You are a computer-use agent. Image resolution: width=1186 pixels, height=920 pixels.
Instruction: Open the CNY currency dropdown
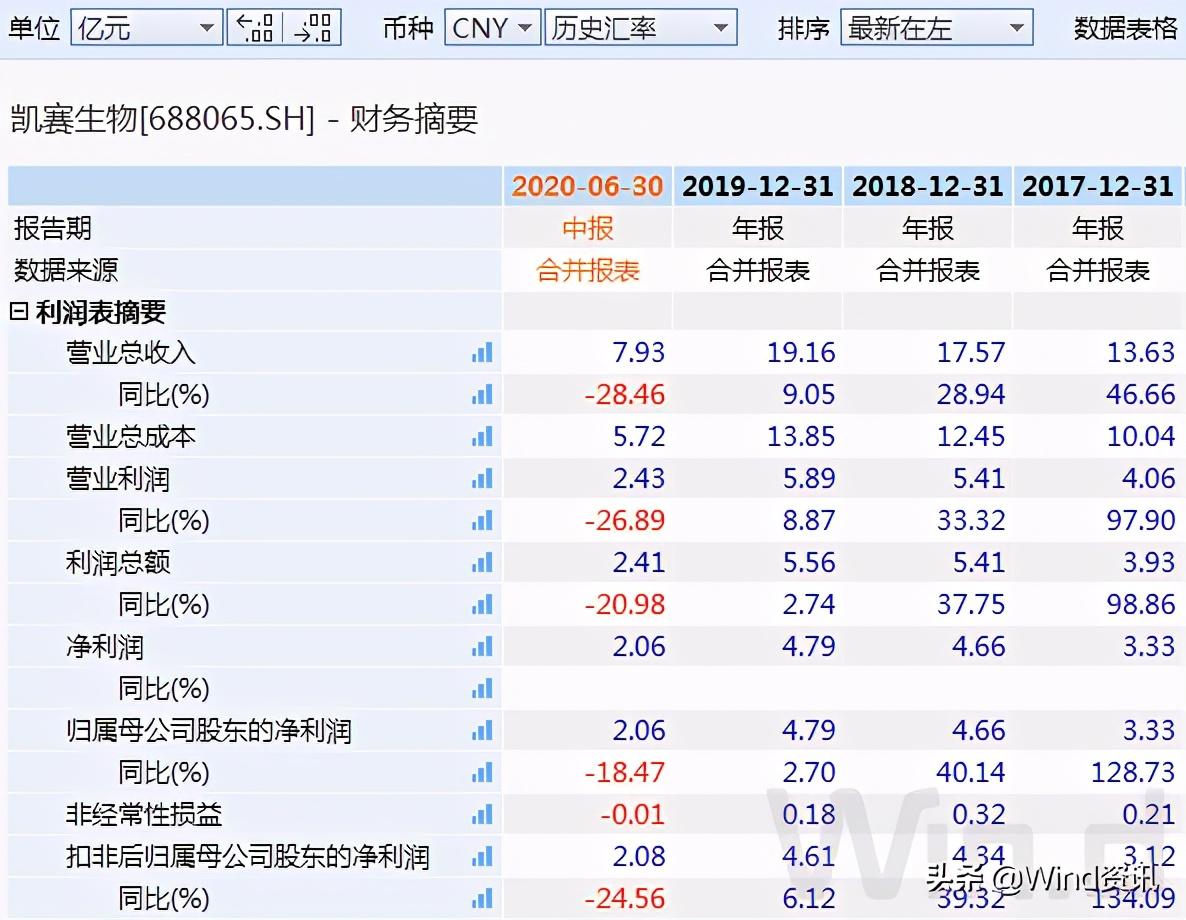point(492,28)
